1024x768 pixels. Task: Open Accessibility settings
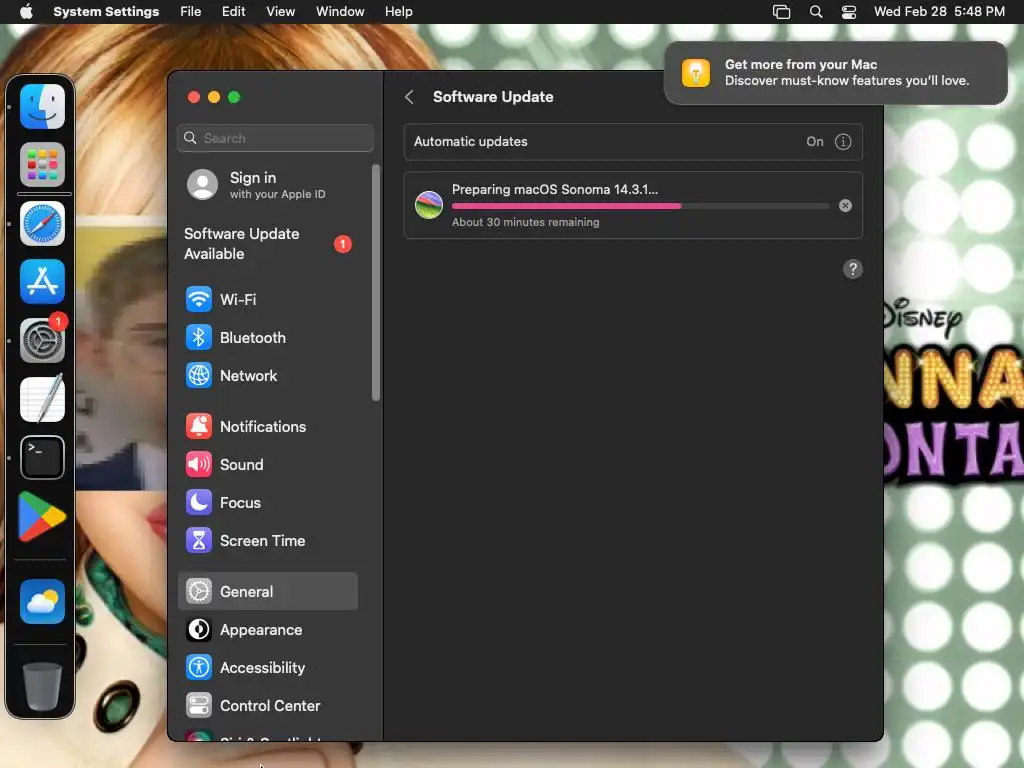268,667
